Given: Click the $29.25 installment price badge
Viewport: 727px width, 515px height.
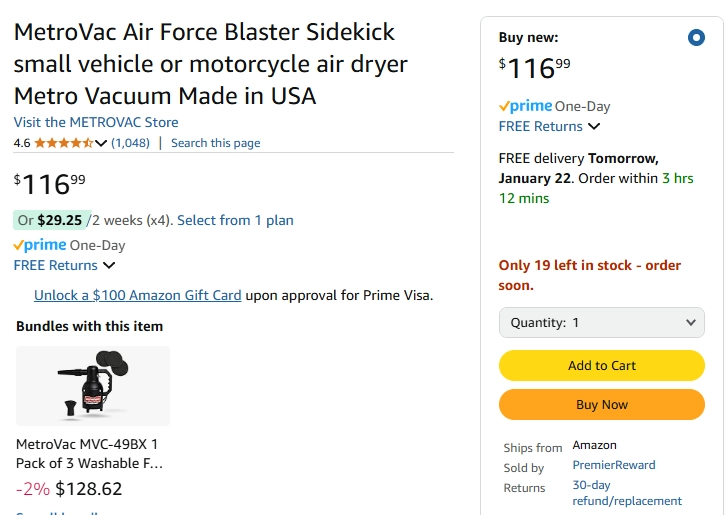Looking at the screenshot, I should click(59, 220).
